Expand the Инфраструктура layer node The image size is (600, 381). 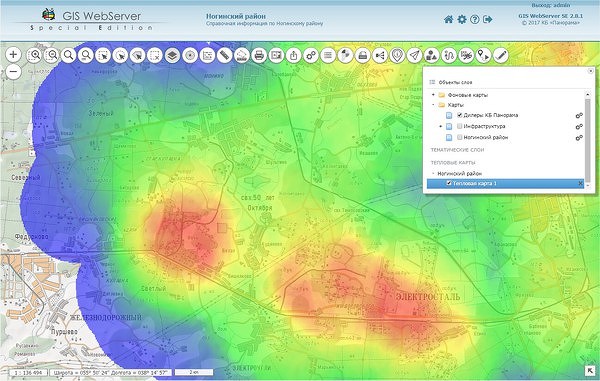click(440, 126)
